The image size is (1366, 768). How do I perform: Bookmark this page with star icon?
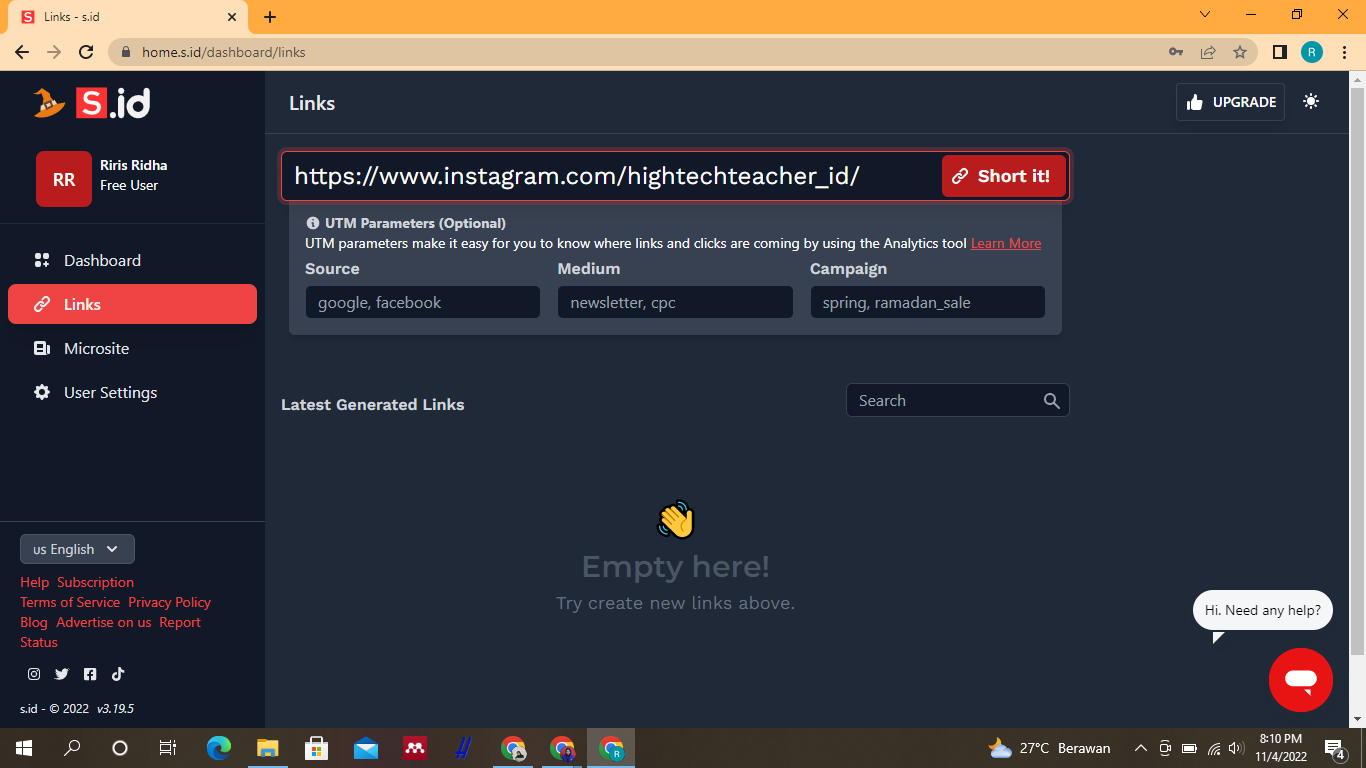coord(1240,52)
